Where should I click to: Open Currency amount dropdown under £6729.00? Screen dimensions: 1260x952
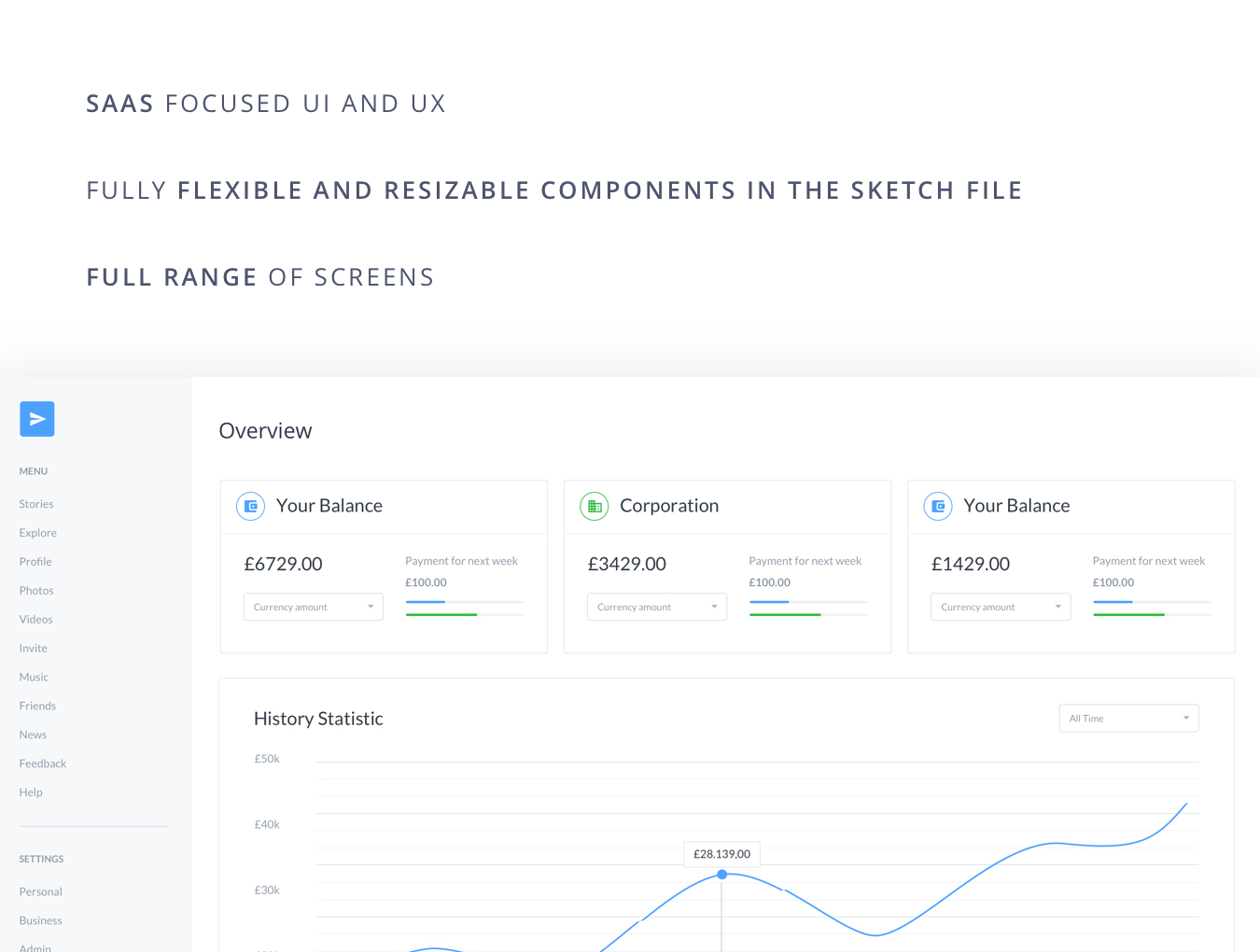pyautogui.click(x=313, y=607)
